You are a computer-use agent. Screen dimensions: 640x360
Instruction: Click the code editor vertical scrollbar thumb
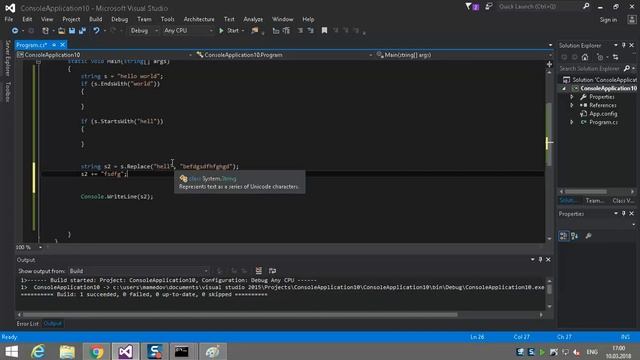[549, 134]
